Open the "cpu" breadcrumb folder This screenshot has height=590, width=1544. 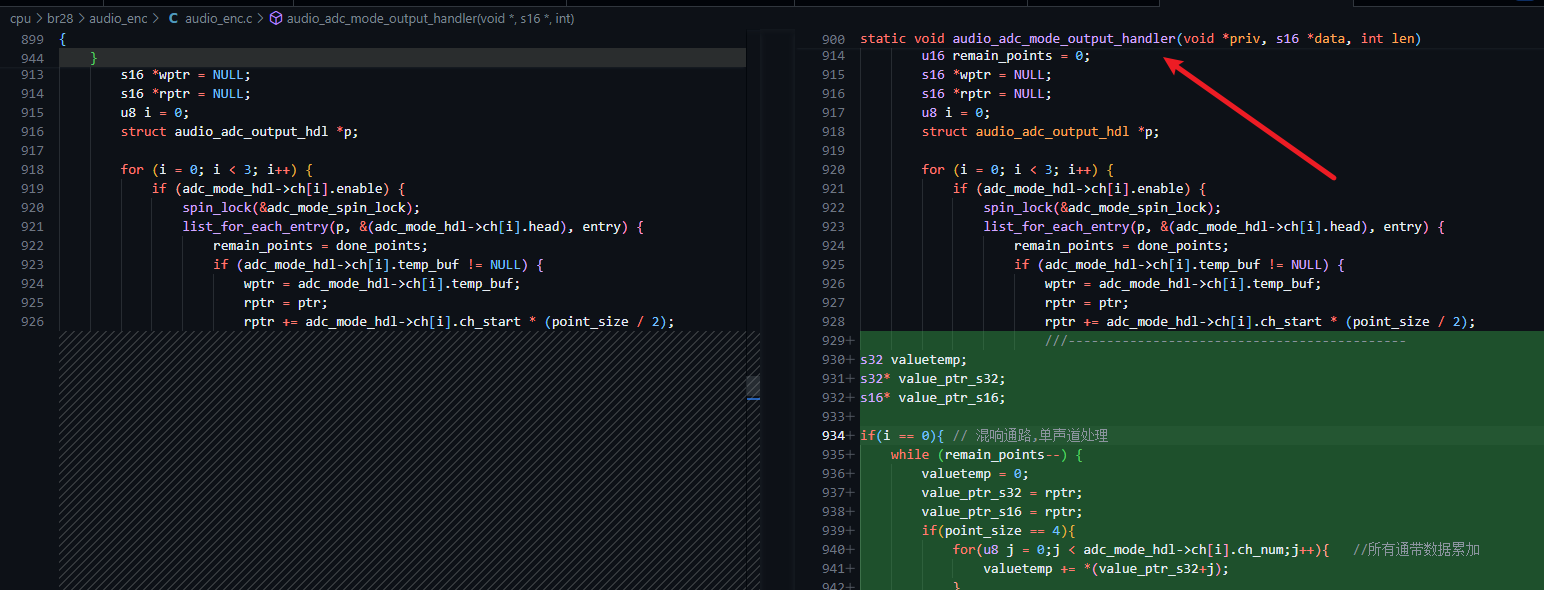tap(20, 19)
